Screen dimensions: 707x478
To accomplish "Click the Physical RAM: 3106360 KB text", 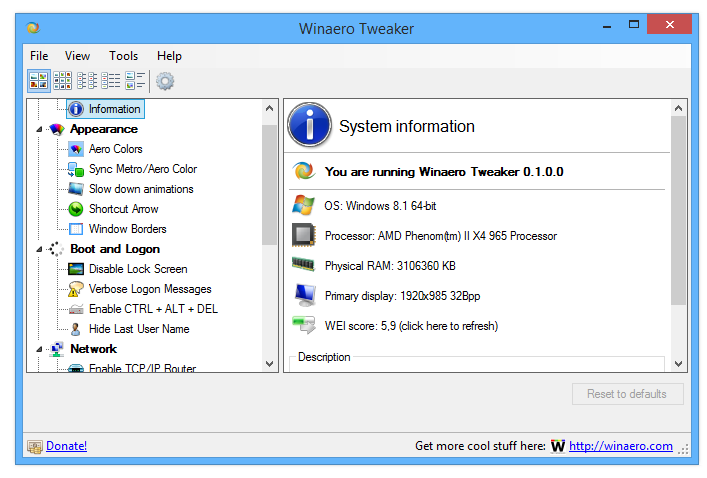I will tap(390, 266).
